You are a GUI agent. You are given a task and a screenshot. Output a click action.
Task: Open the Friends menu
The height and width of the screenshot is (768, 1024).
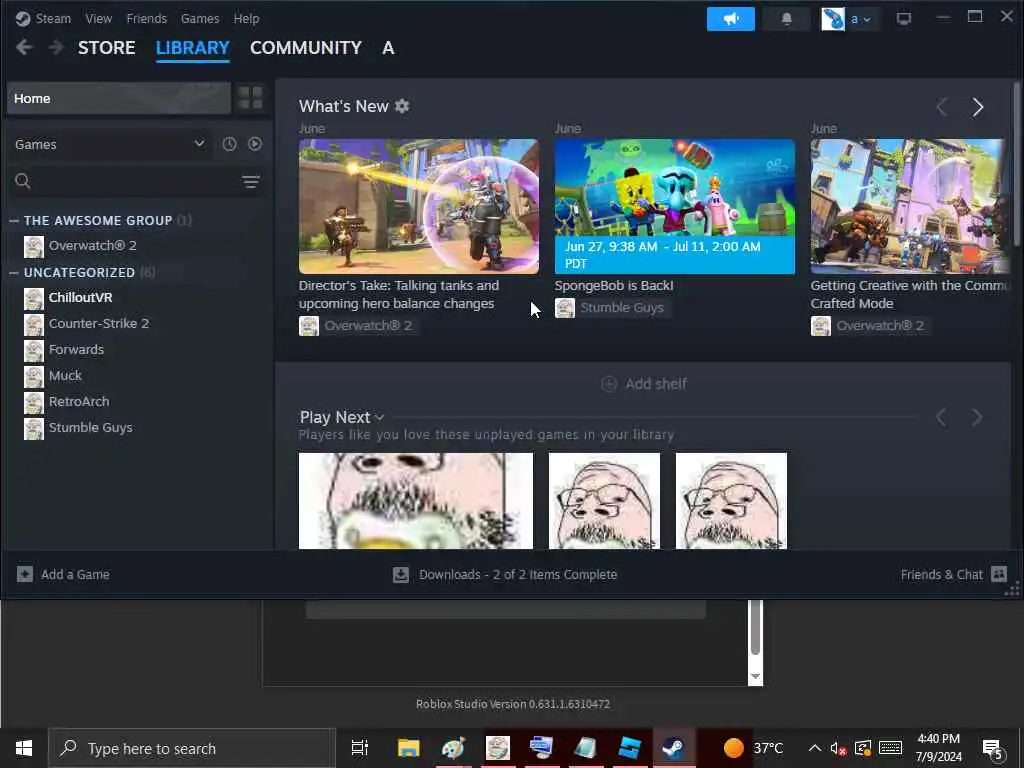[146, 18]
